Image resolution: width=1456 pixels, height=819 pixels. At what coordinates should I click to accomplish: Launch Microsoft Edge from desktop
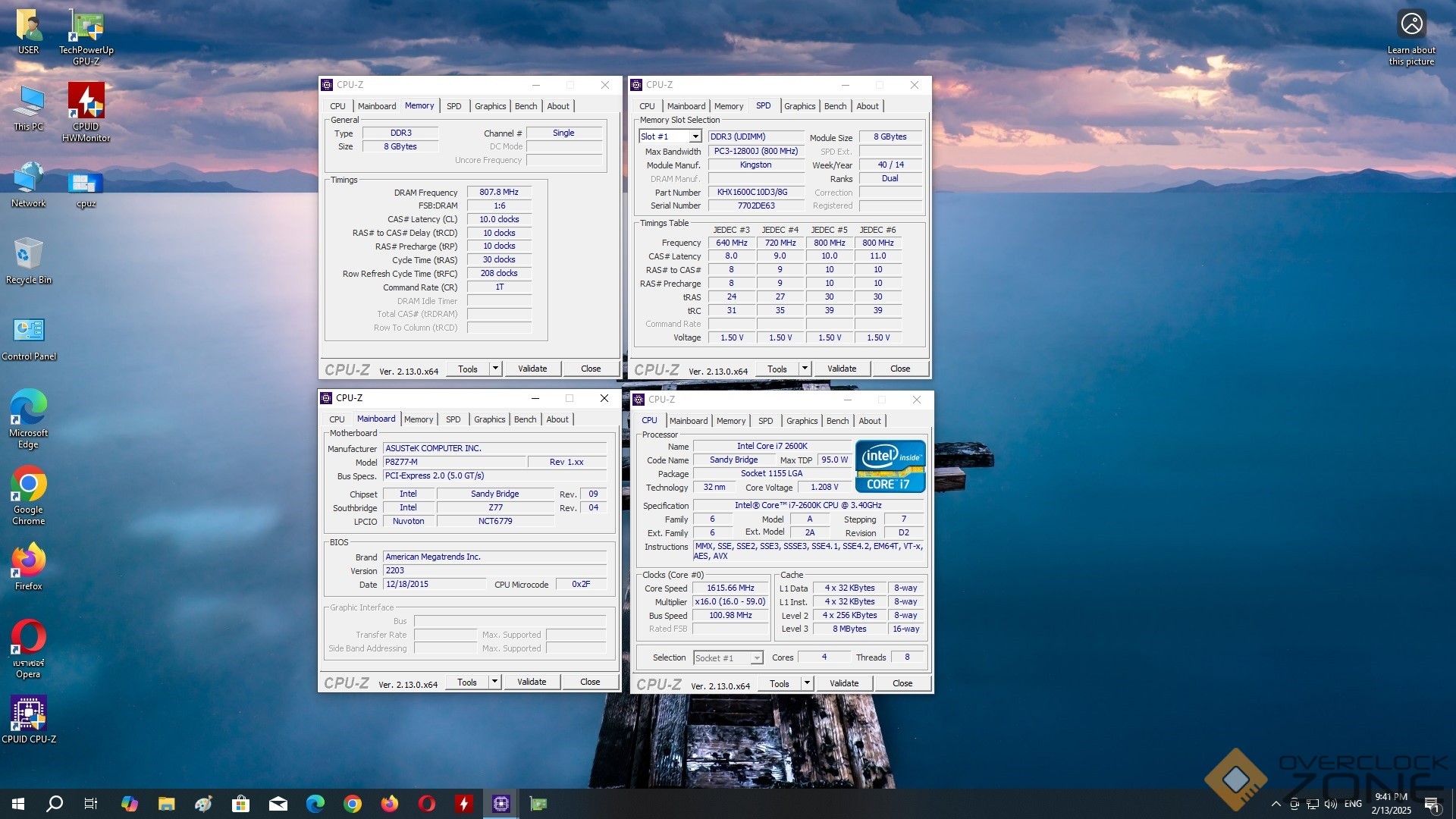[29, 419]
